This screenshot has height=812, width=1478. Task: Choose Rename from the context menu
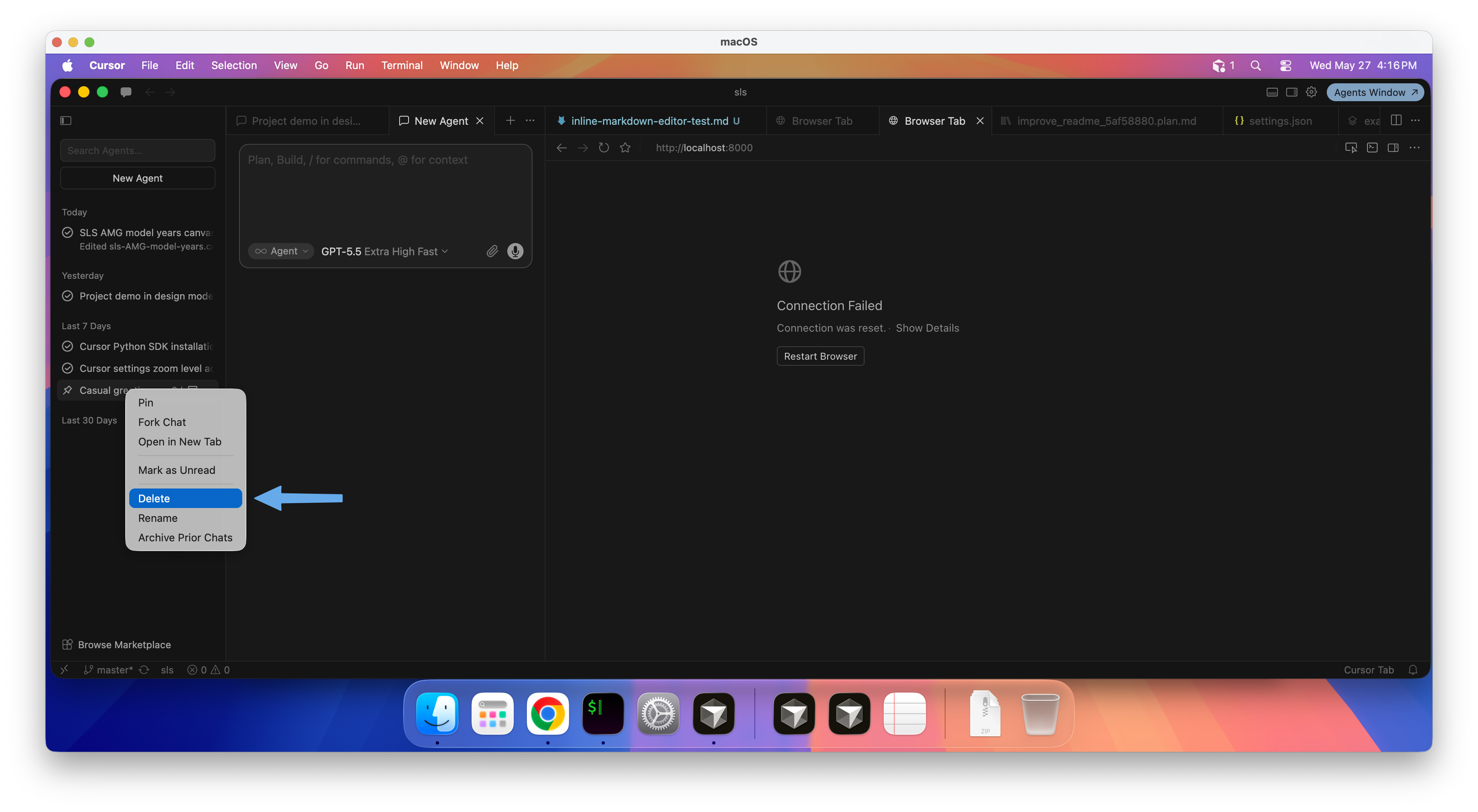click(185, 518)
